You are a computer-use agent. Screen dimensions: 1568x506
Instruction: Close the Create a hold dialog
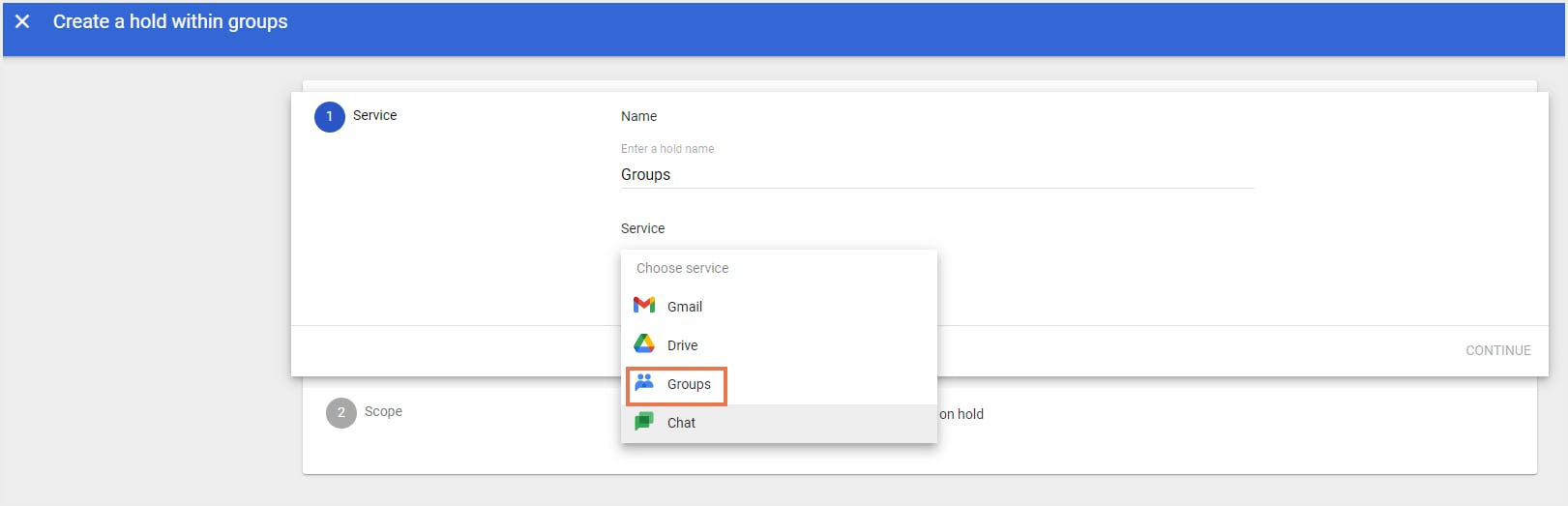click(22, 21)
